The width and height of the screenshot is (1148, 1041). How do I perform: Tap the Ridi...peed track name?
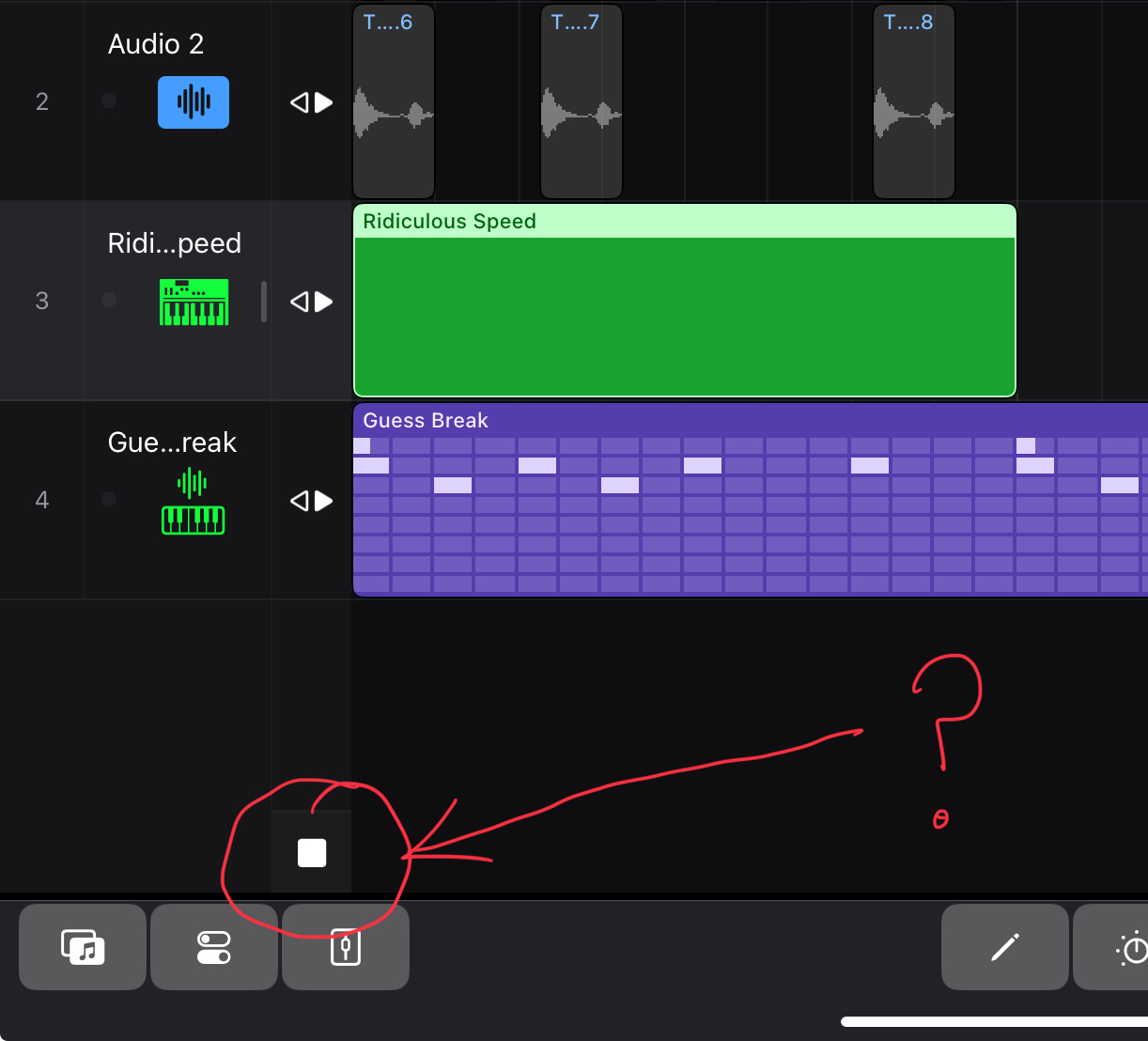click(x=175, y=243)
